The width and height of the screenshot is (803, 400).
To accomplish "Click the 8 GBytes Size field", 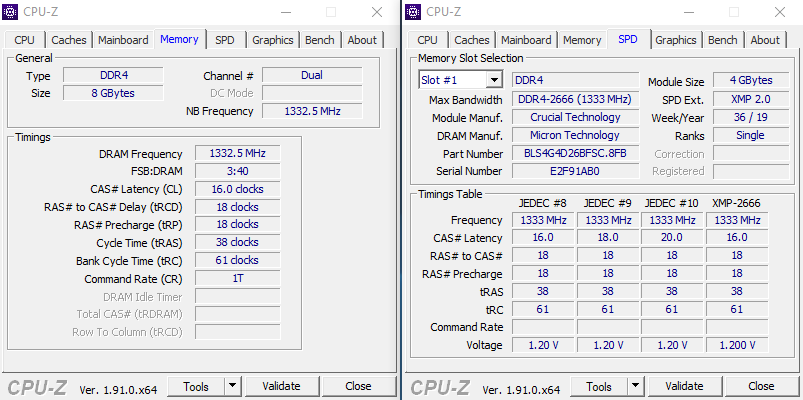I will (113, 93).
